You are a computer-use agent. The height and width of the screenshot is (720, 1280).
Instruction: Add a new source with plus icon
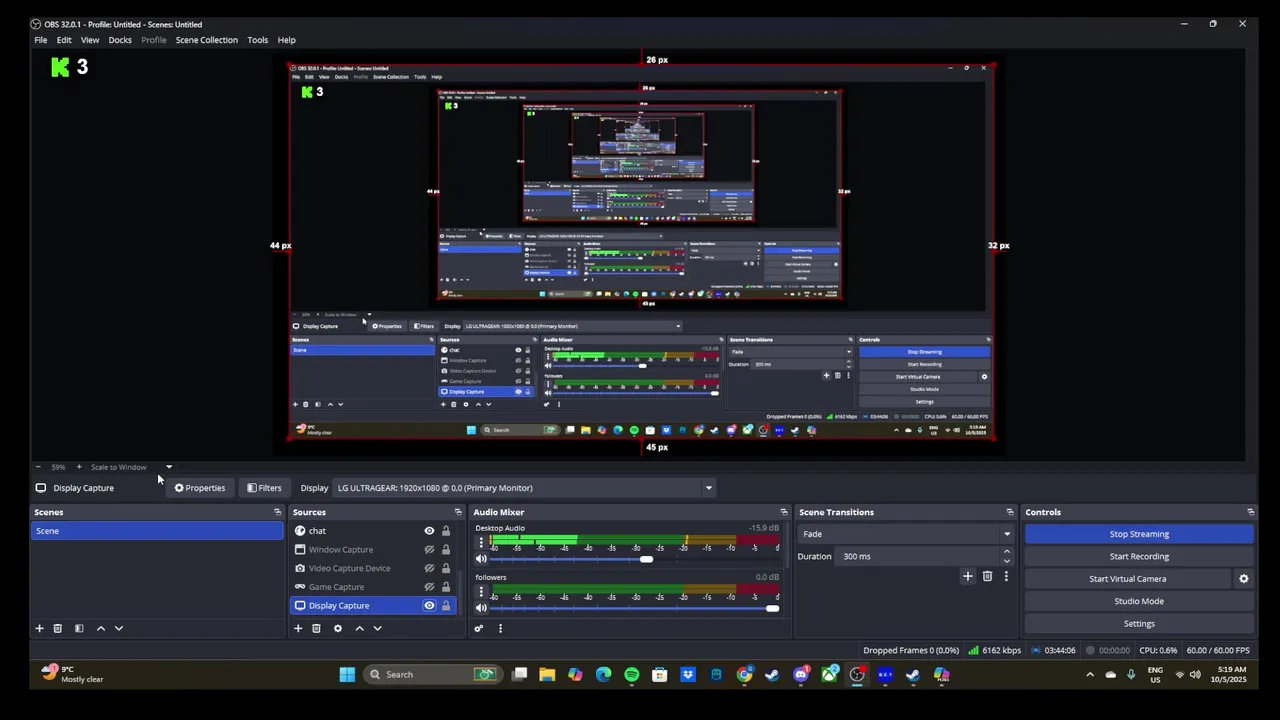click(298, 628)
